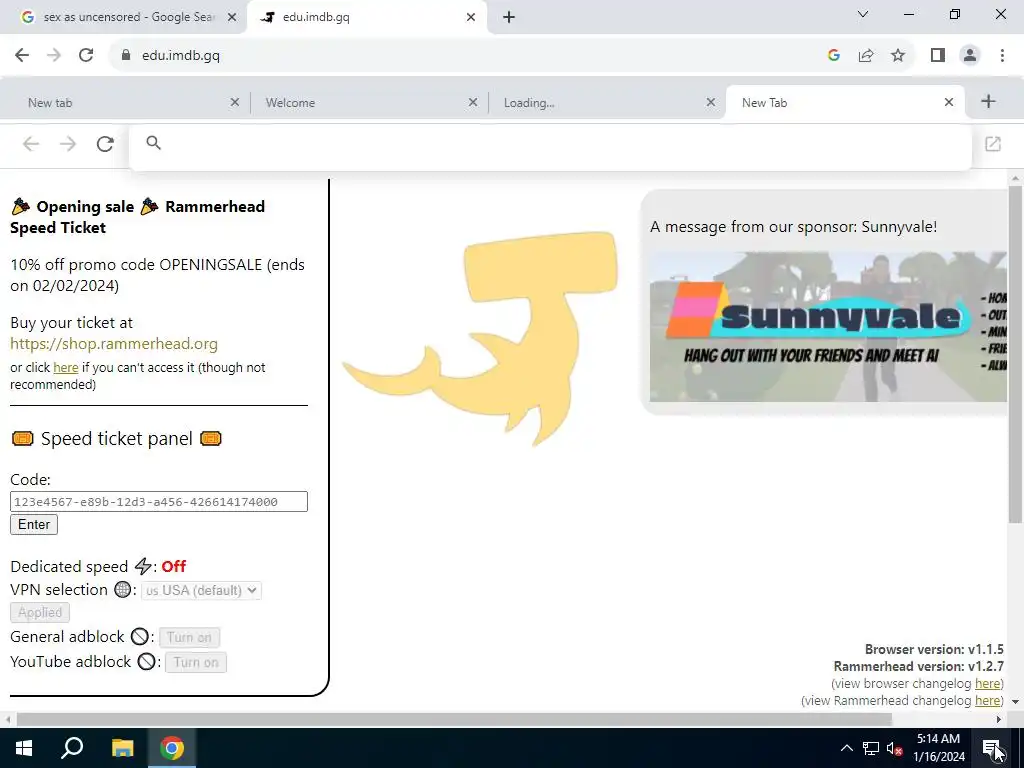Close the edu.imdb.gq Chrome tab
This screenshot has width=1024, height=768.
point(471,18)
